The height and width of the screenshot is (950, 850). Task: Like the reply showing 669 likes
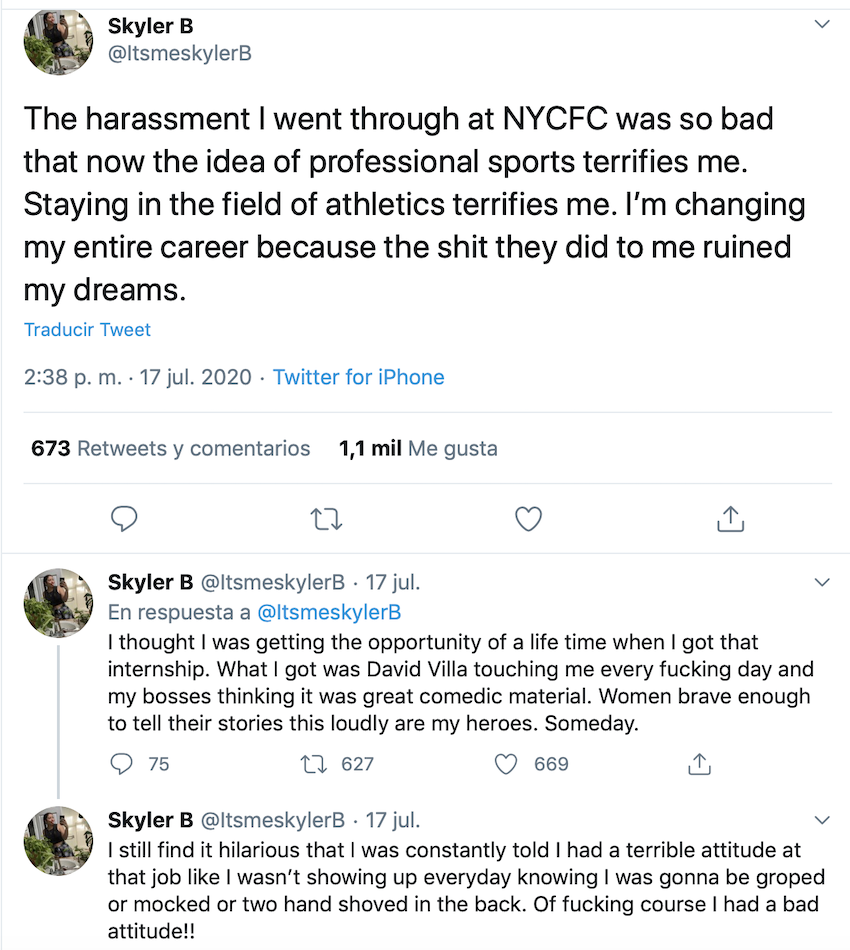506,764
